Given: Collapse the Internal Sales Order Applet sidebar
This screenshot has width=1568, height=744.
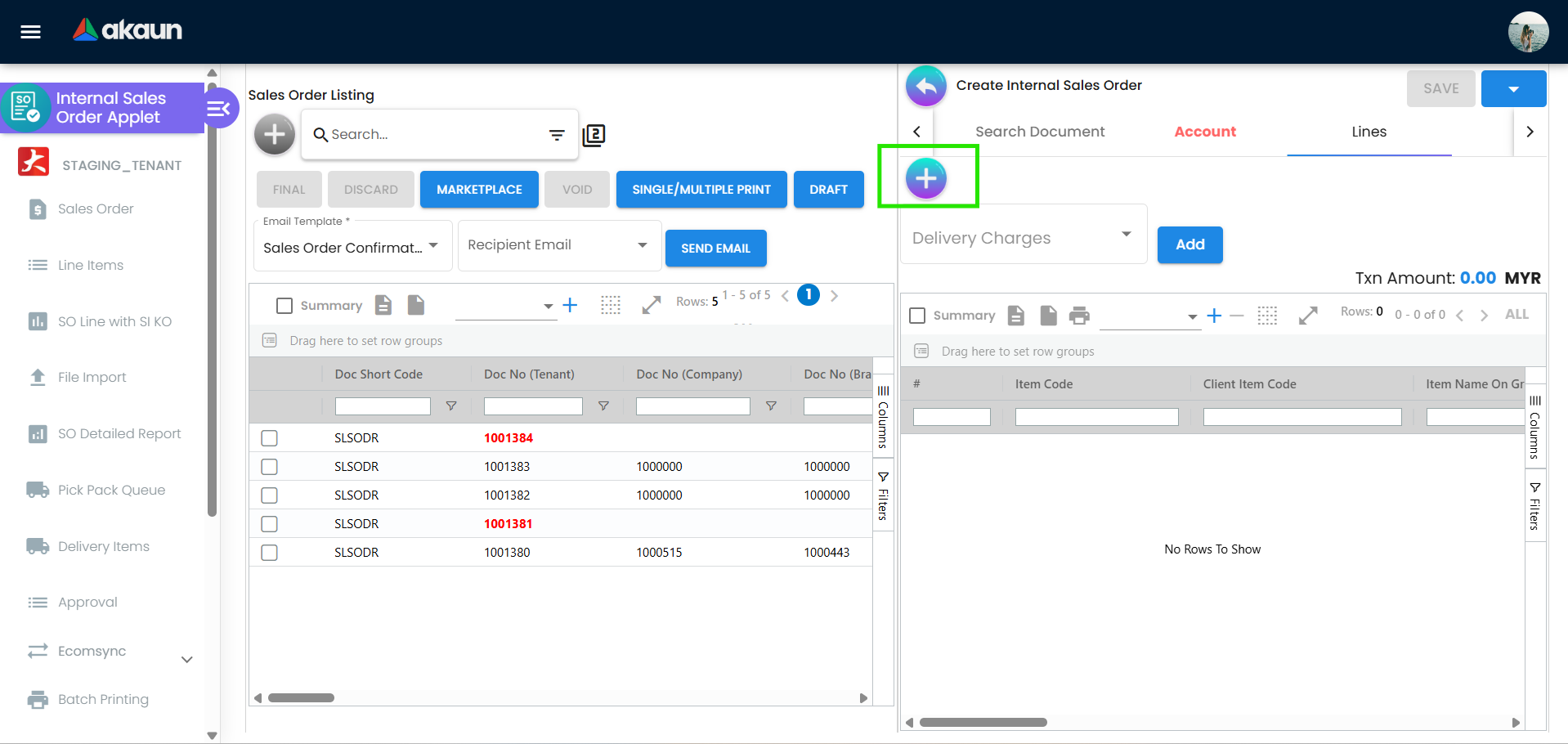Looking at the screenshot, I should tap(218, 108).
